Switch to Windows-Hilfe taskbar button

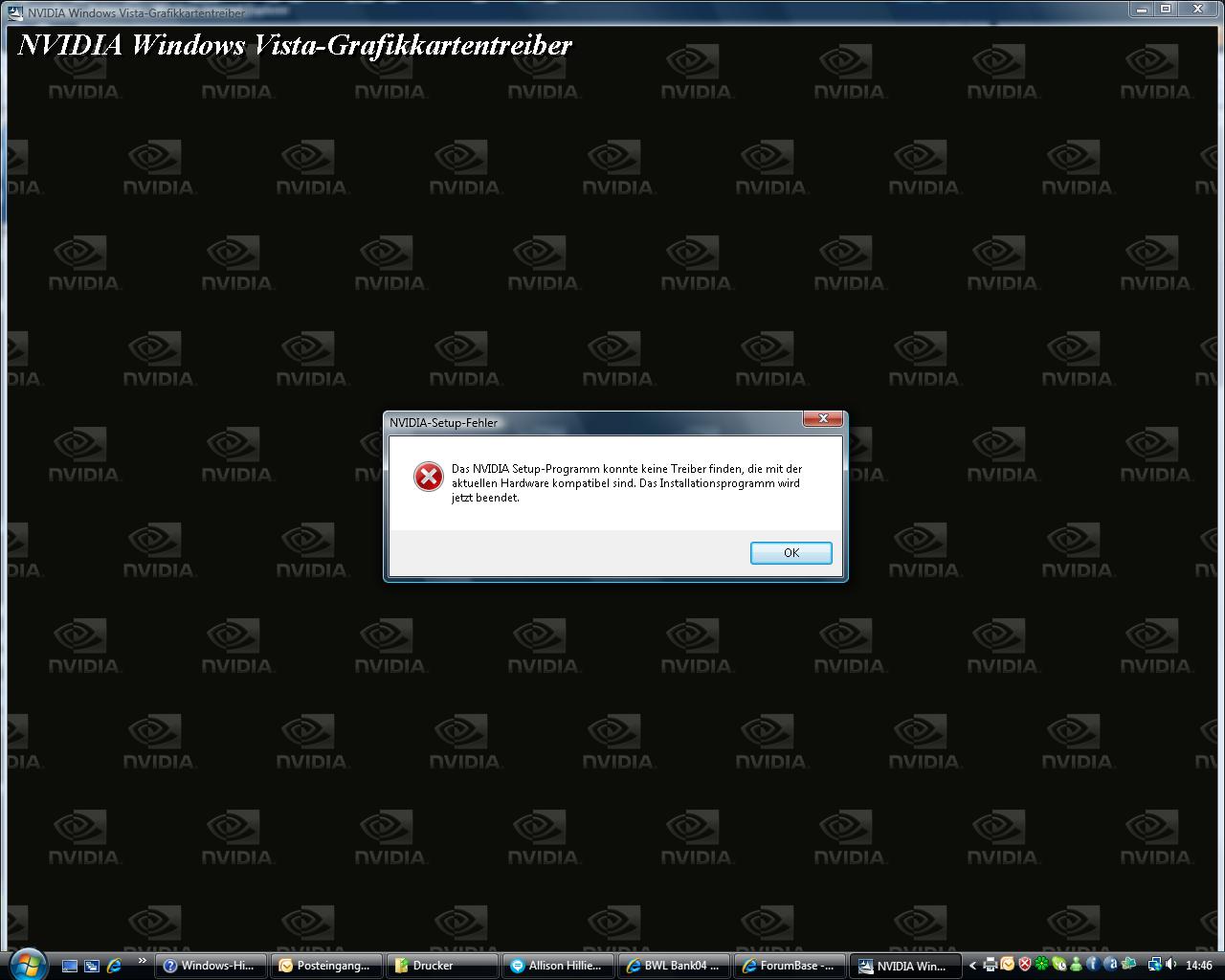(x=211, y=966)
